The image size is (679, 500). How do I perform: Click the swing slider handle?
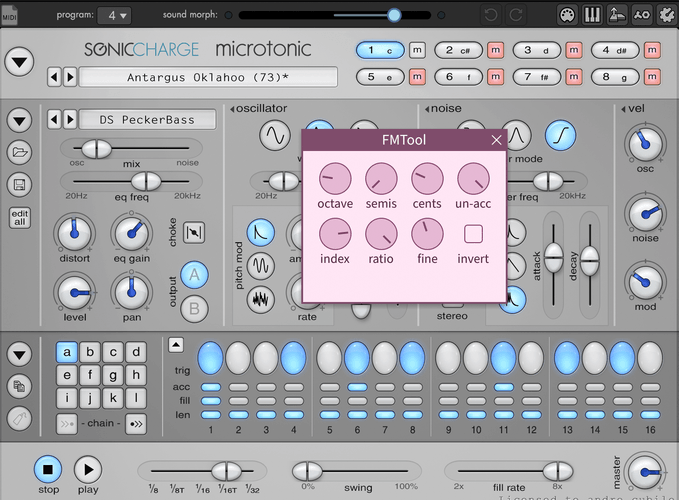307,471
